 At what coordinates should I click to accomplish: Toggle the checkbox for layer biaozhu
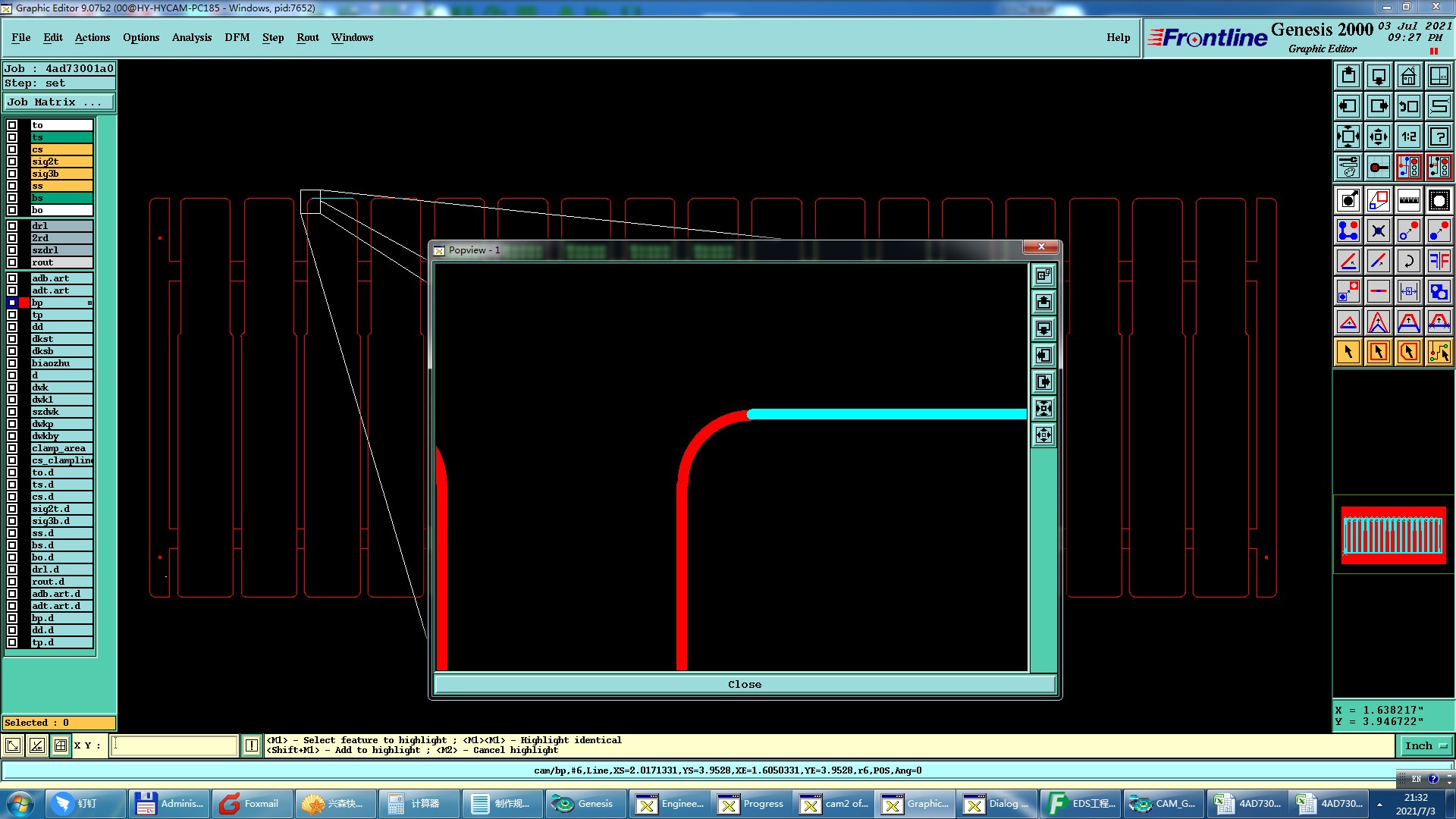click(12, 363)
